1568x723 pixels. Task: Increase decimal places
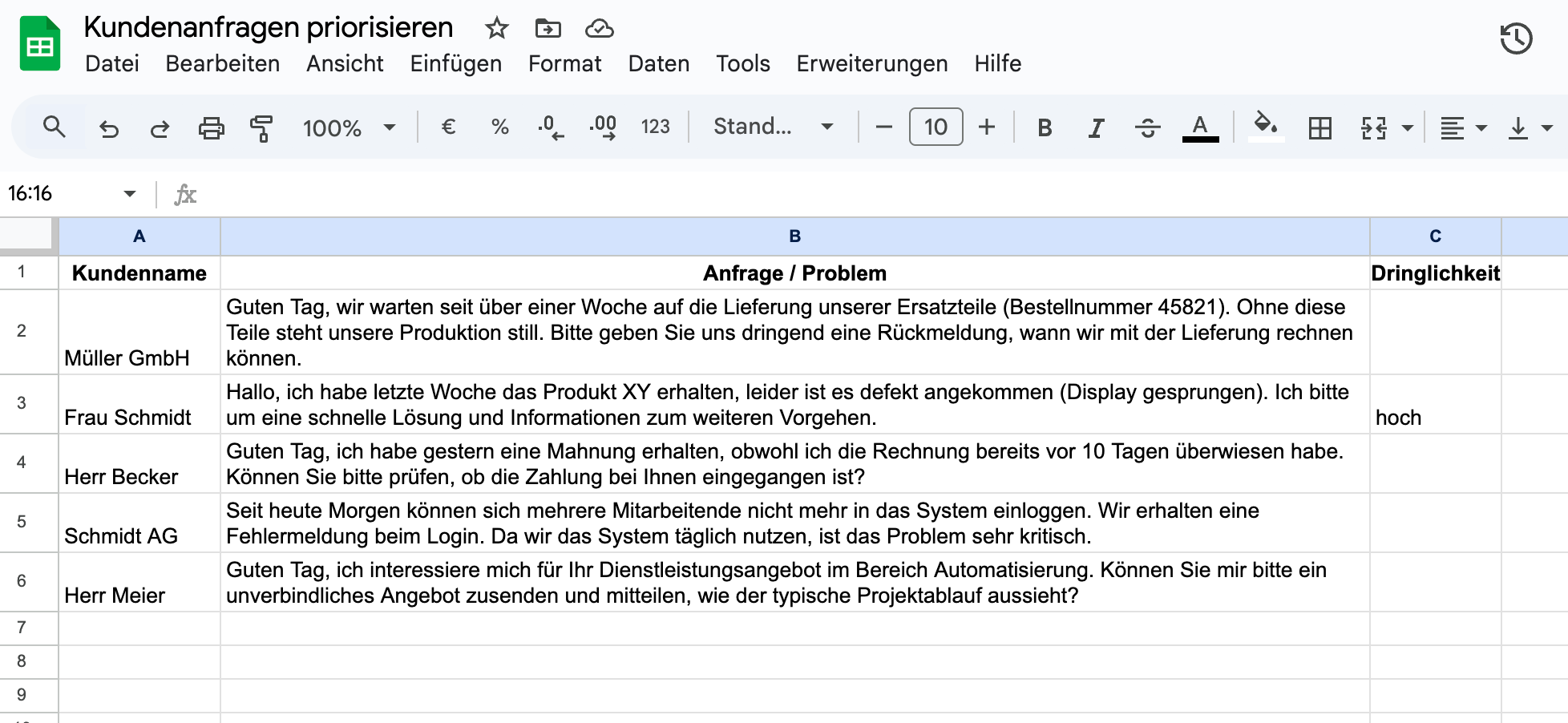coord(601,127)
